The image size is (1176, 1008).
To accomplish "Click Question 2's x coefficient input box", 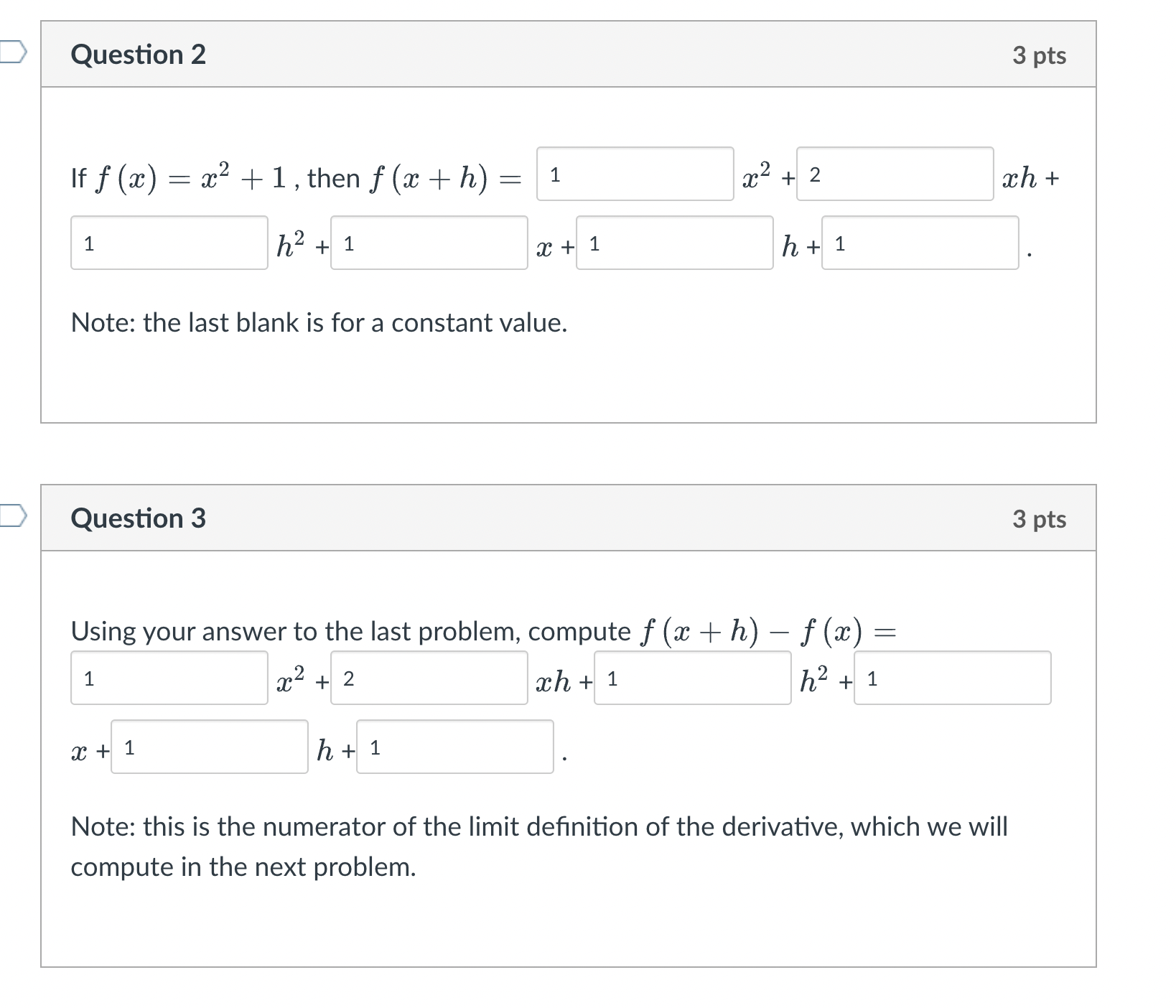I will pyautogui.click(x=429, y=243).
